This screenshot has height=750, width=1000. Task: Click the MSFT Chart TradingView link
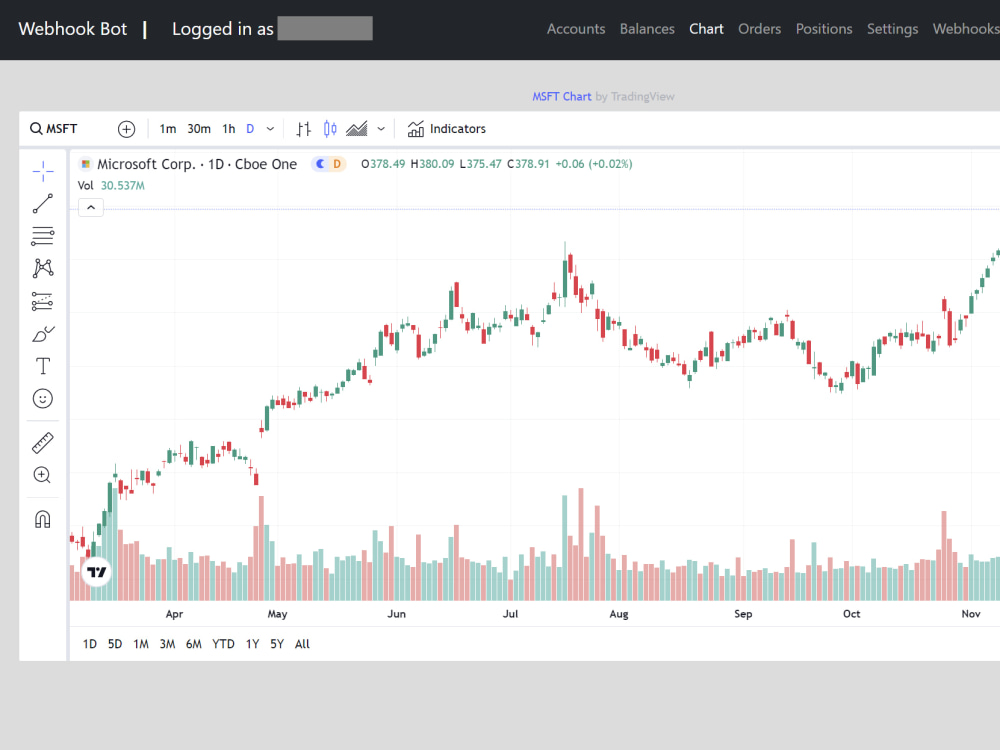(x=562, y=96)
